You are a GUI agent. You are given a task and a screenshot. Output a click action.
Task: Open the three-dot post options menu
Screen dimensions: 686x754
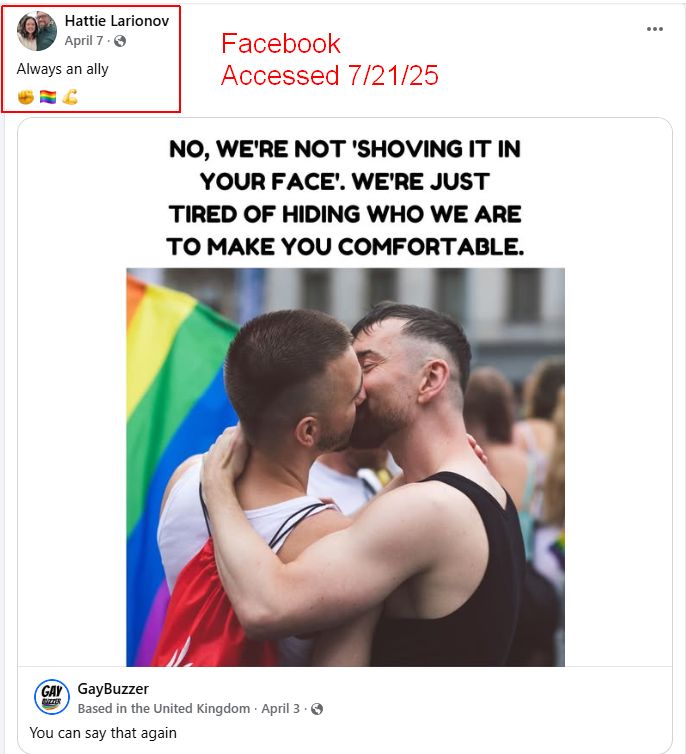tap(654, 29)
